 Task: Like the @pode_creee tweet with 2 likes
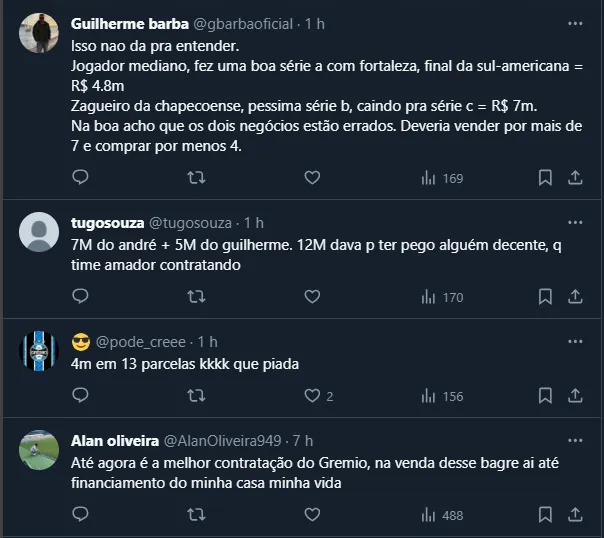(x=312, y=396)
